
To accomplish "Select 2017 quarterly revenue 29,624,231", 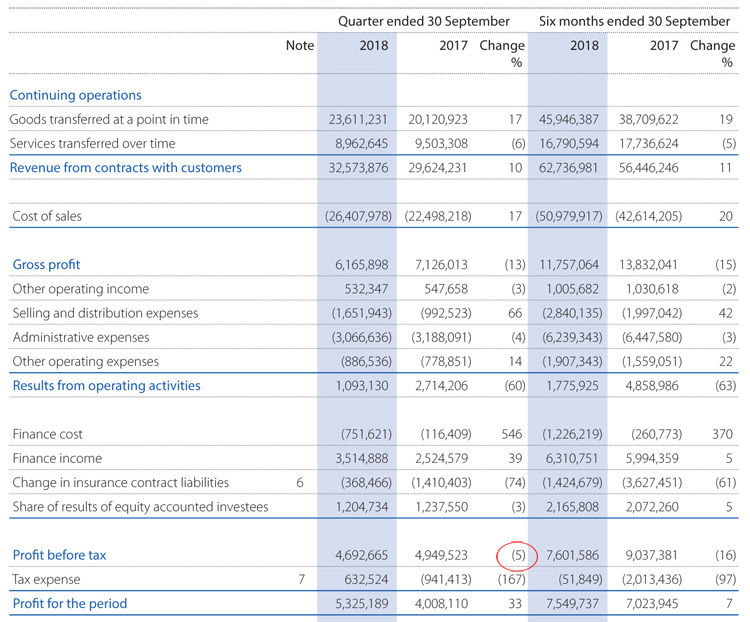I will [438, 167].
